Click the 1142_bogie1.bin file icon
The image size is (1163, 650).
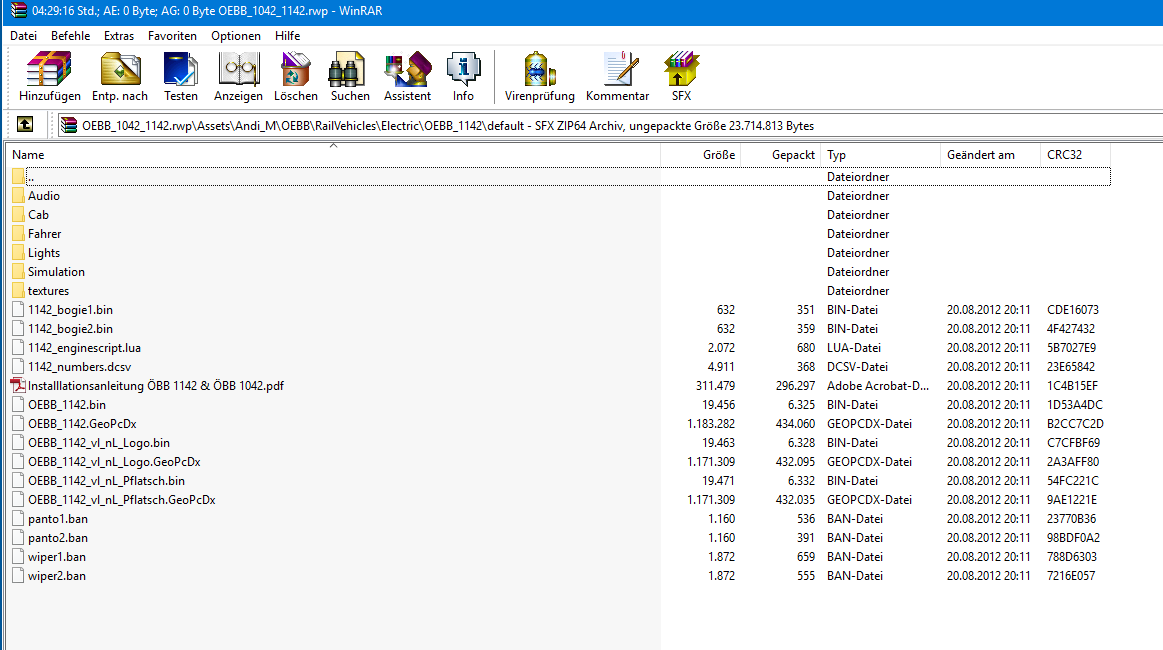click(x=19, y=310)
